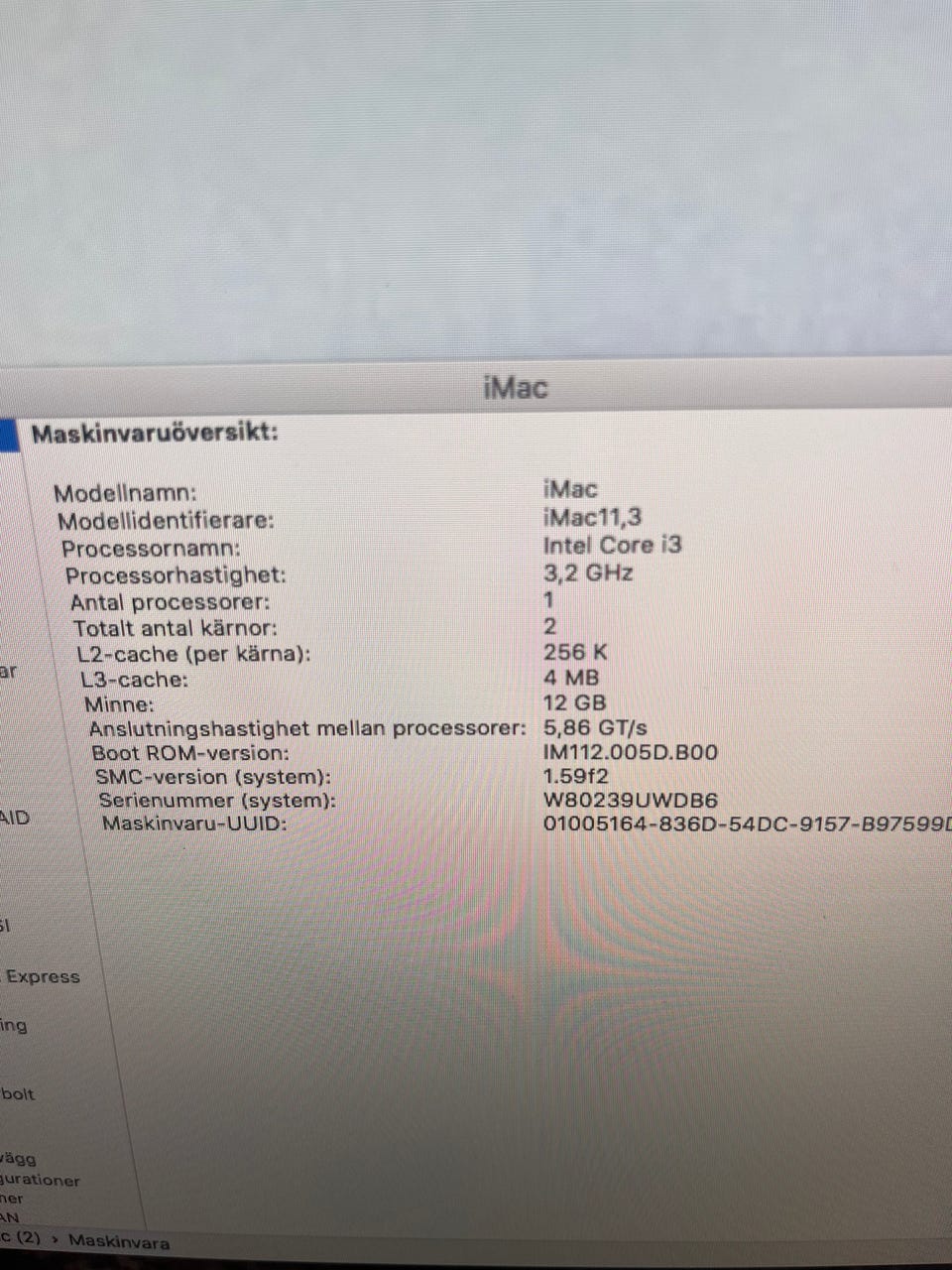Select the Maskinvaruöversikt heading
Screen dimensions: 952x1270
pos(155,433)
